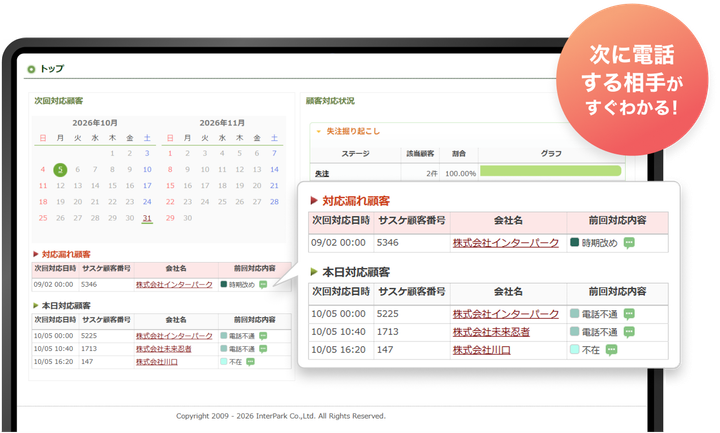This screenshot has width=720, height=433.
Task: Open 株式会社インターパーク link on left 09/02 row
Action: point(174,285)
